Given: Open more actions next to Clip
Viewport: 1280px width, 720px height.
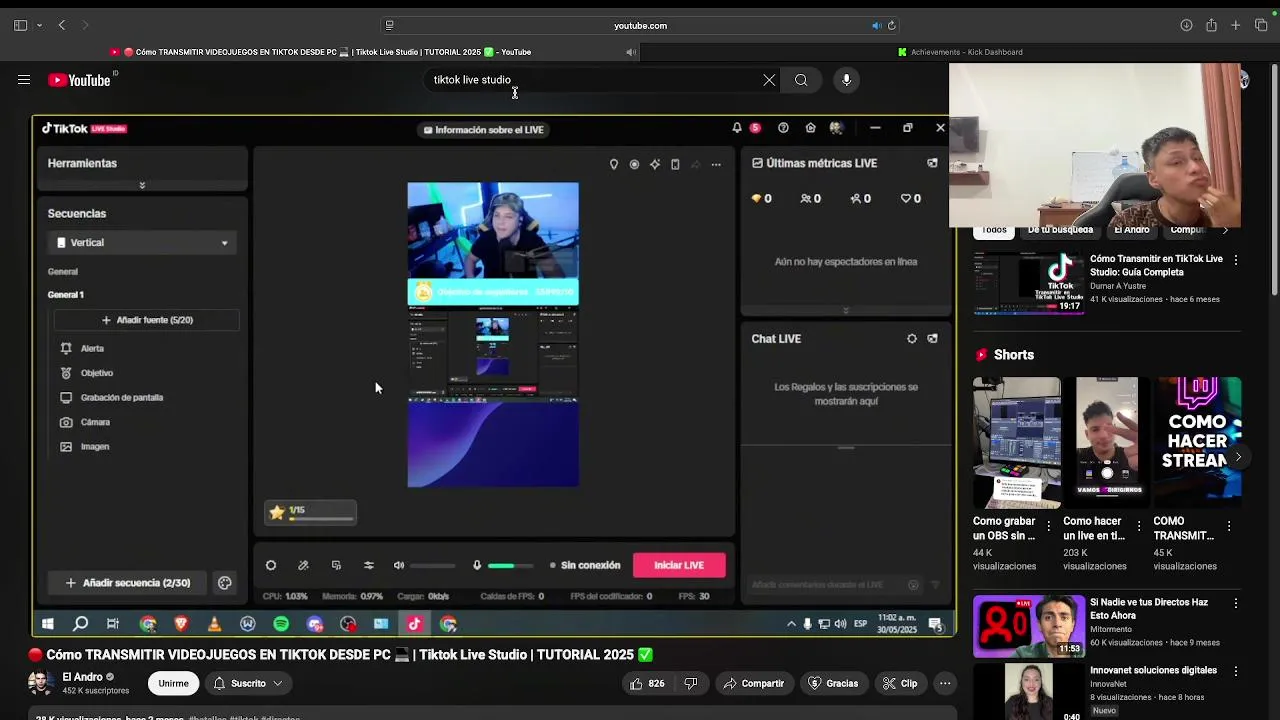Looking at the screenshot, I should (945, 683).
